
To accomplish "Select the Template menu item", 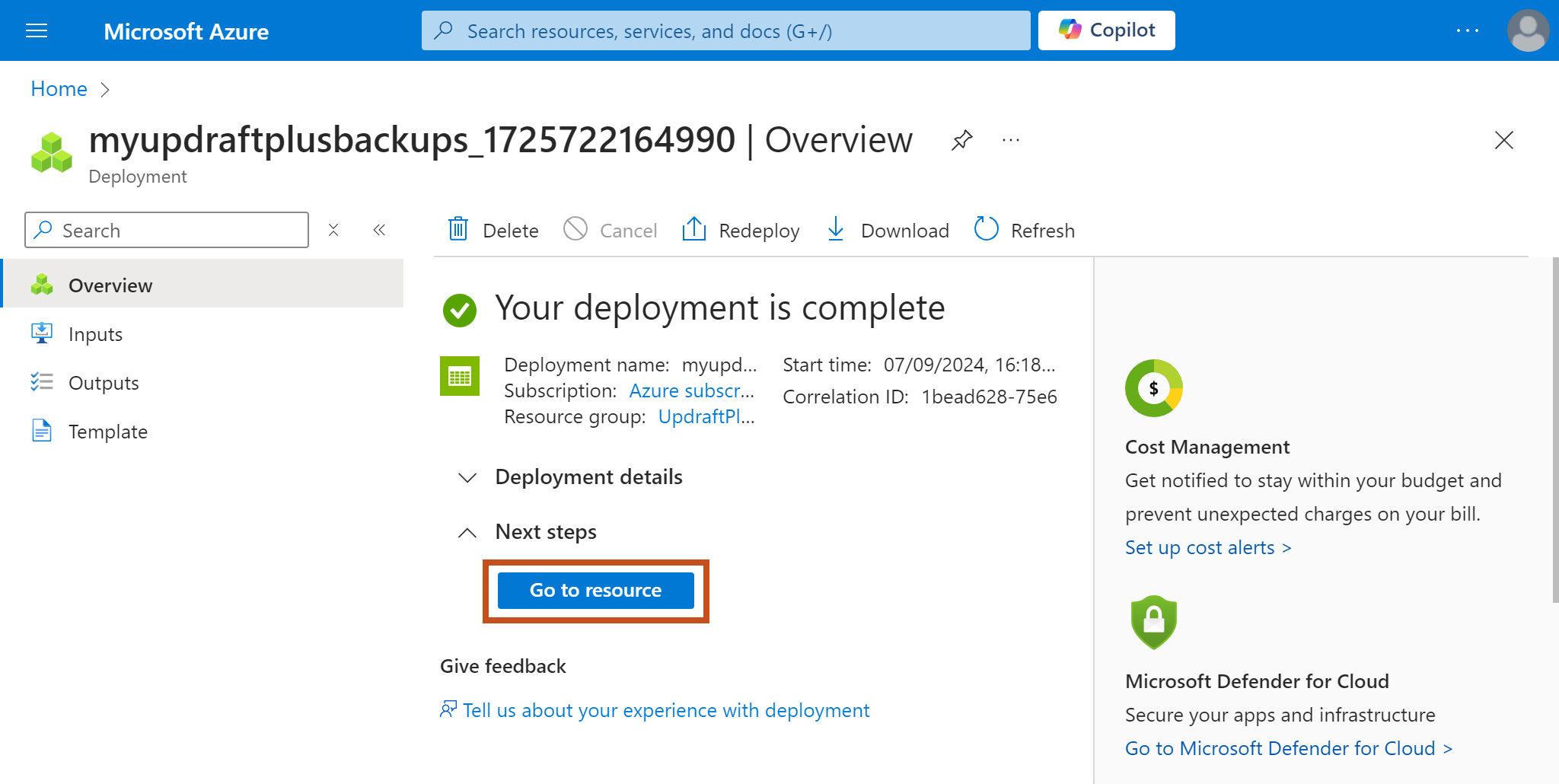I will (107, 432).
